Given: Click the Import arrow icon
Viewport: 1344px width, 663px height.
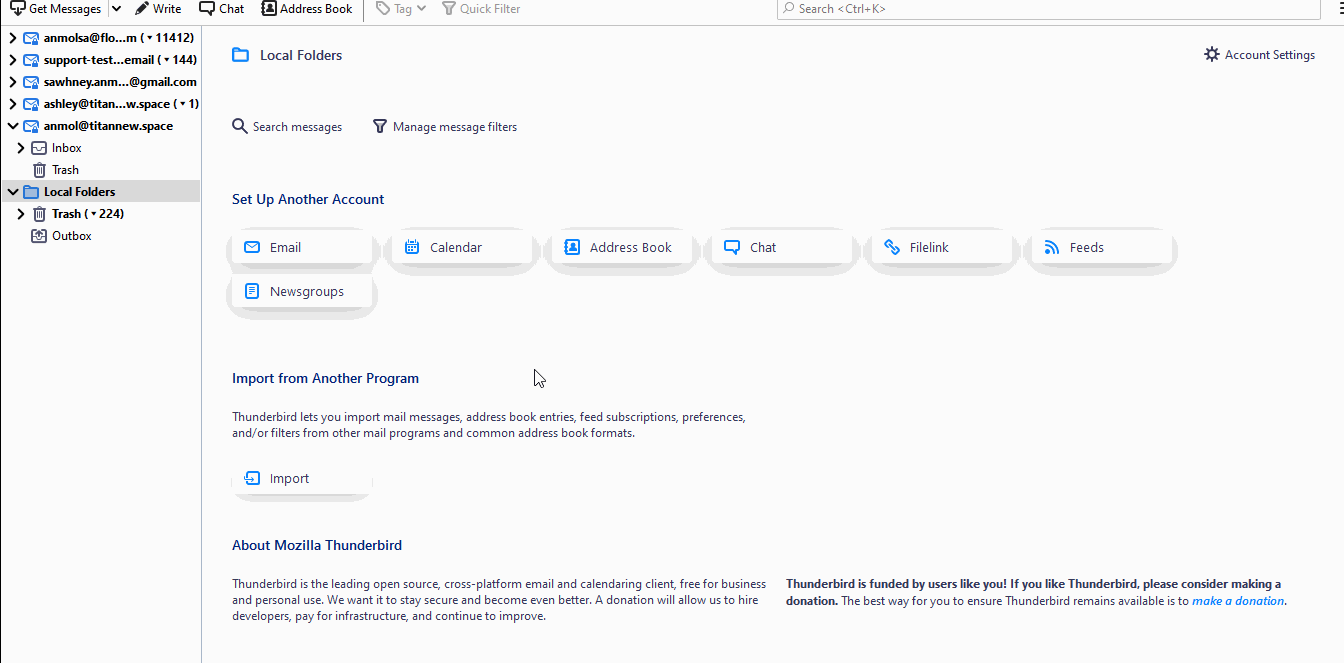Looking at the screenshot, I should [252, 478].
